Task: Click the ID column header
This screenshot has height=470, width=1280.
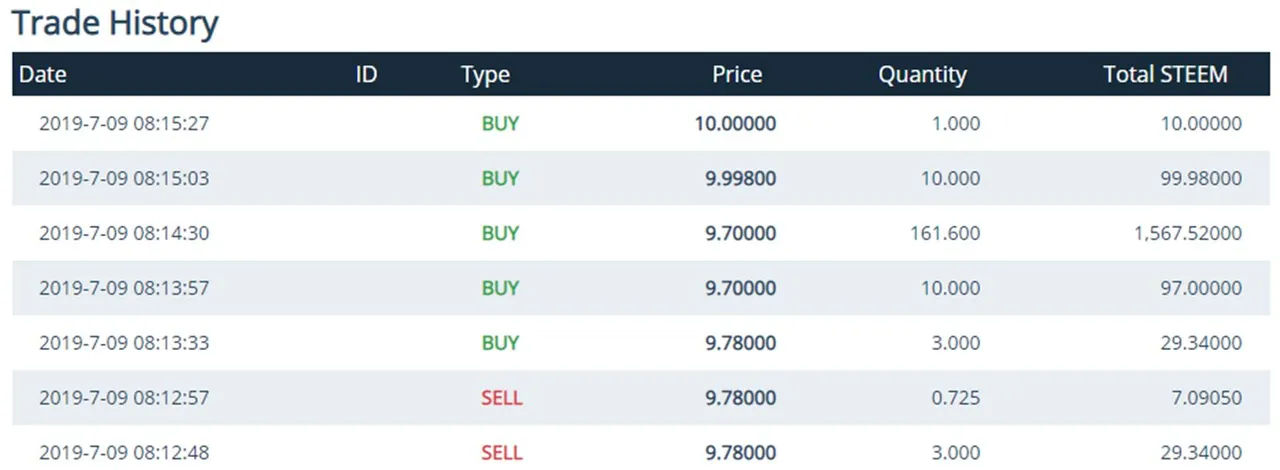Action: (x=366, y=74)
